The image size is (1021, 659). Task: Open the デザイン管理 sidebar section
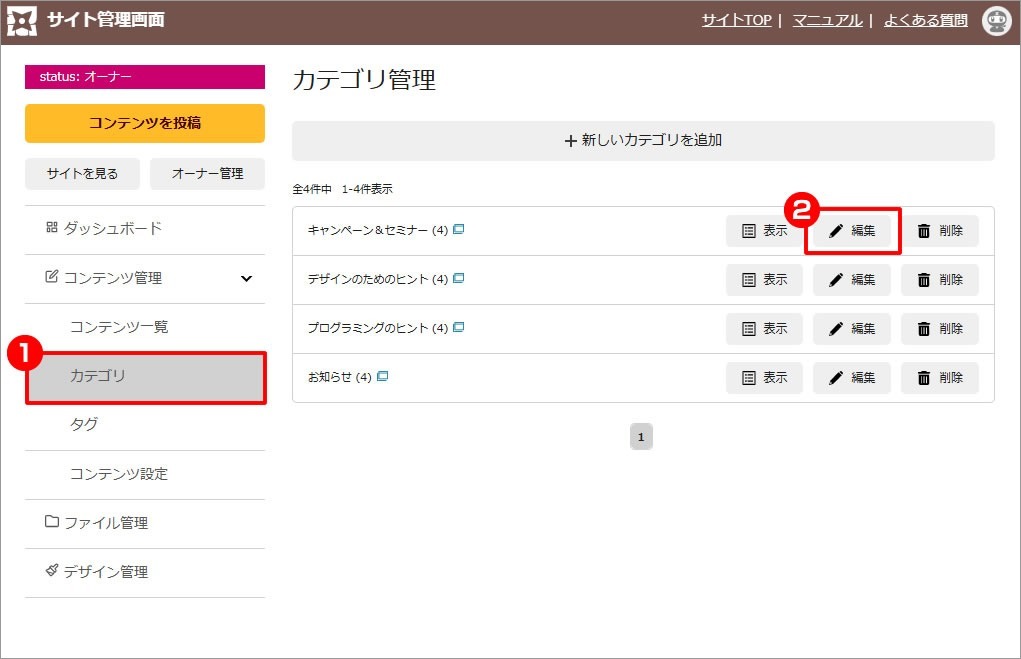pos(105,572)
